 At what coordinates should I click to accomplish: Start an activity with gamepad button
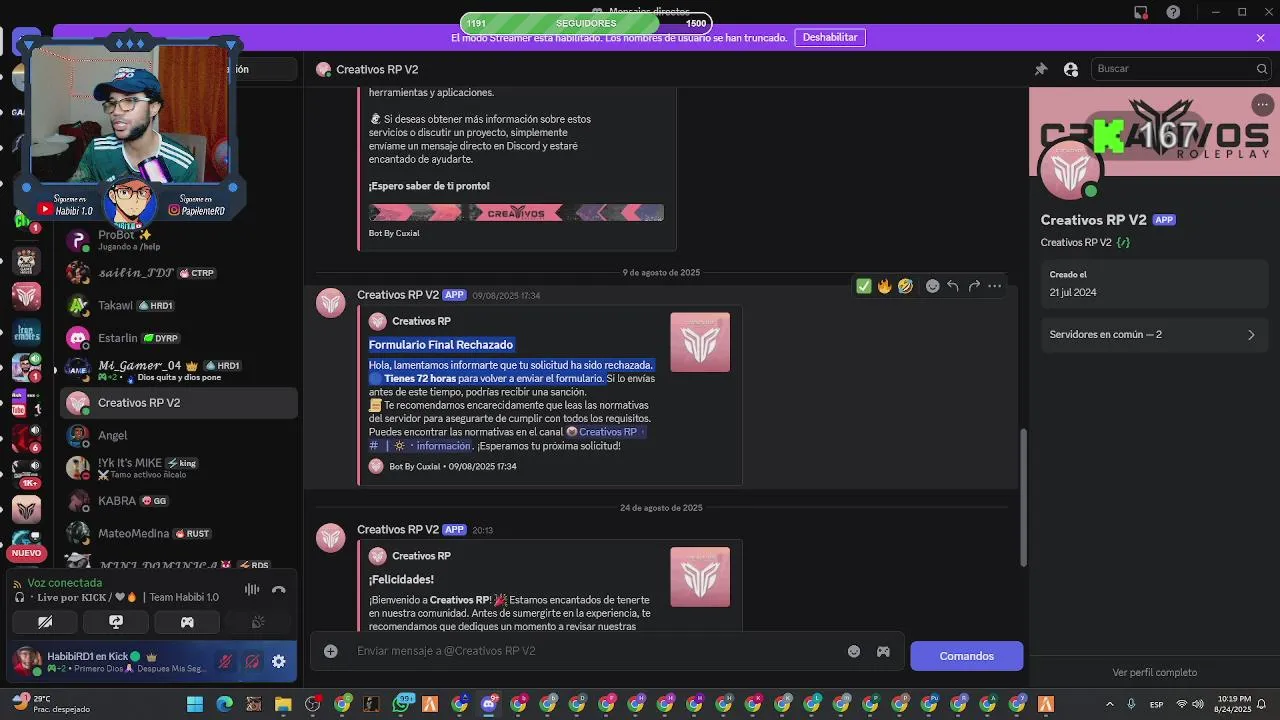(187, 622)
